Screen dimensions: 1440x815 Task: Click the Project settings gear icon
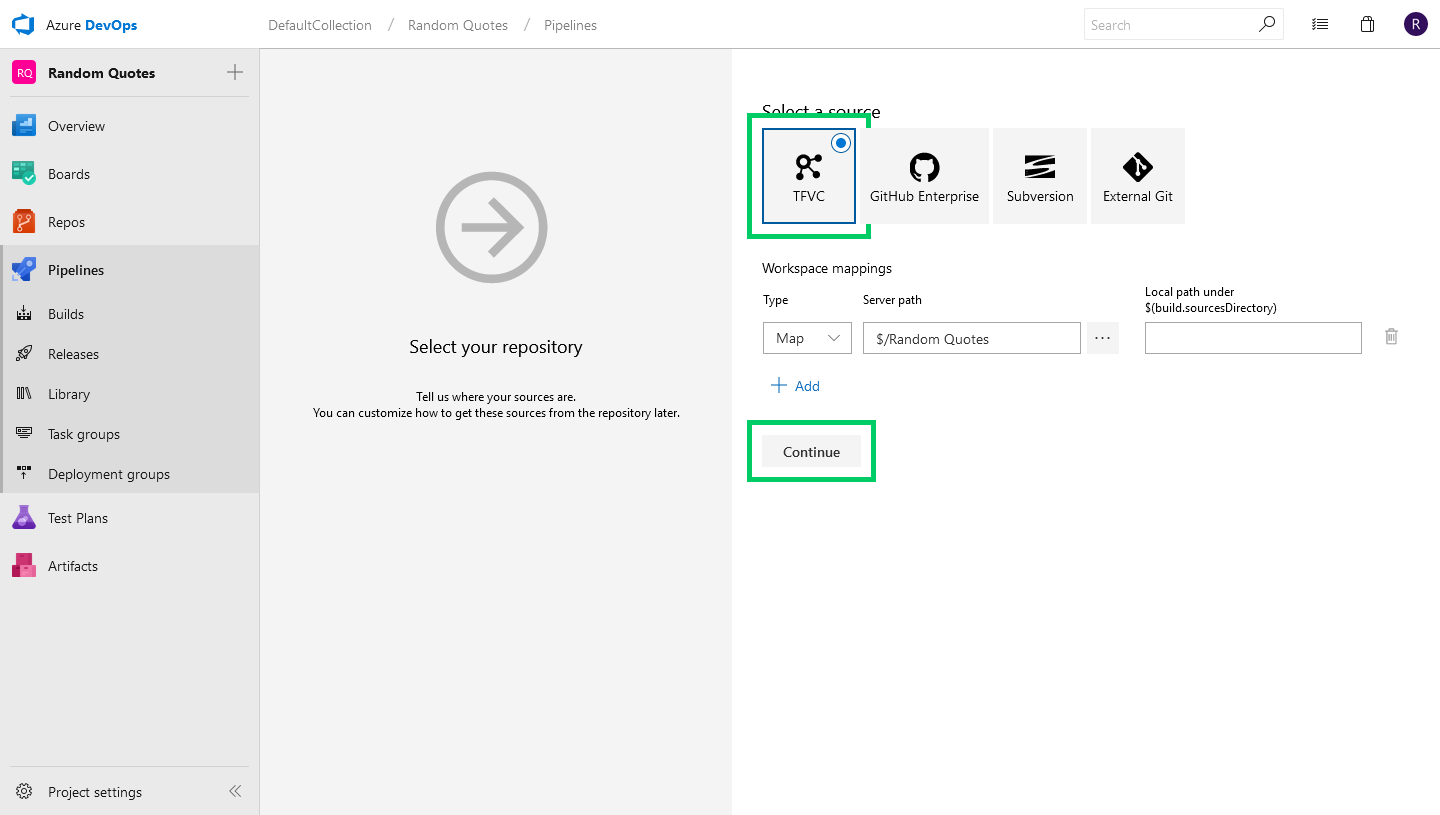(x=24, y=792)
